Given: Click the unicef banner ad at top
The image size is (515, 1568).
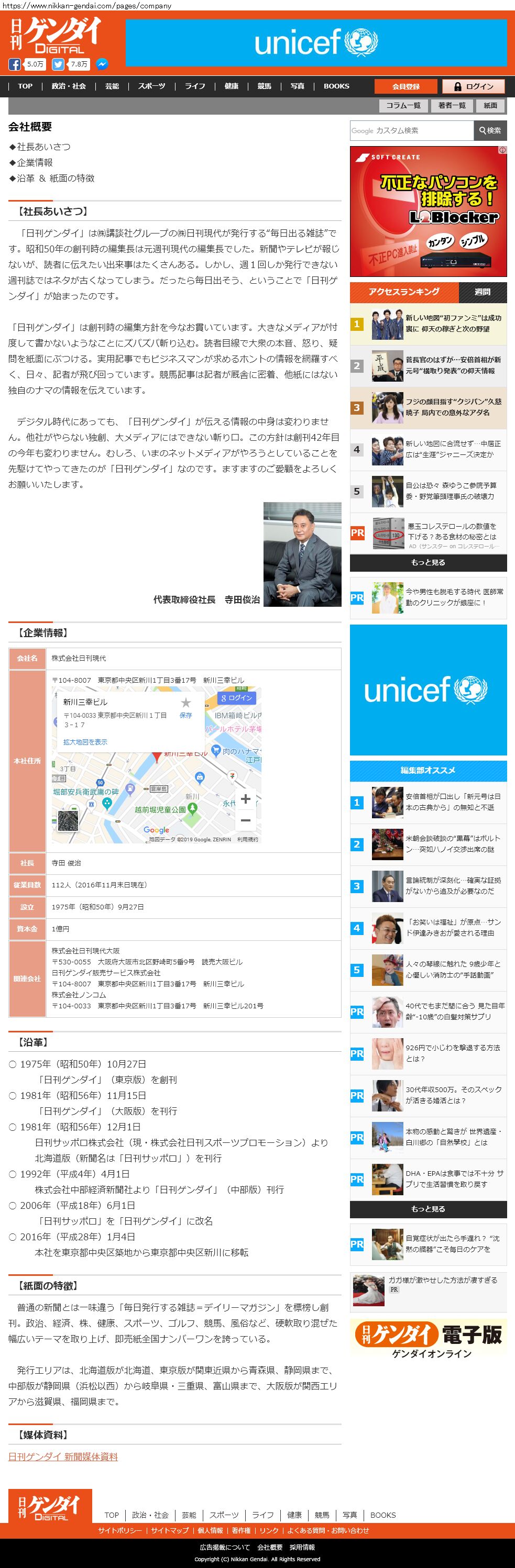Looking at the screenshot, I should coord(316,42).
